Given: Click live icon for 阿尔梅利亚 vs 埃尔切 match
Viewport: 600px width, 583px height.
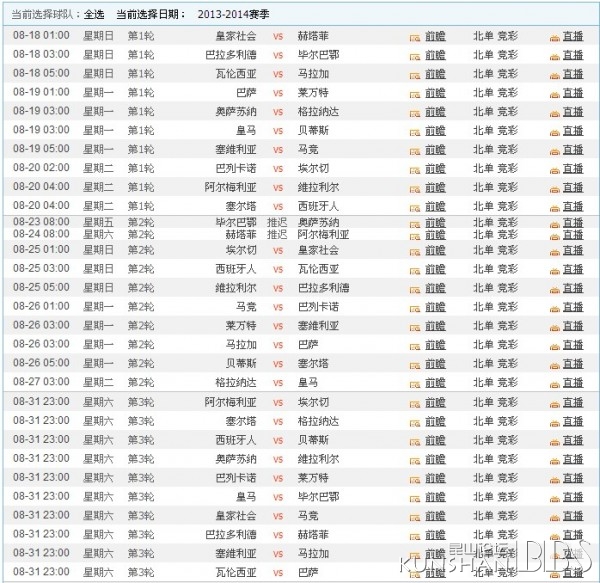Looking at the screenshot, I should [554, 402].
